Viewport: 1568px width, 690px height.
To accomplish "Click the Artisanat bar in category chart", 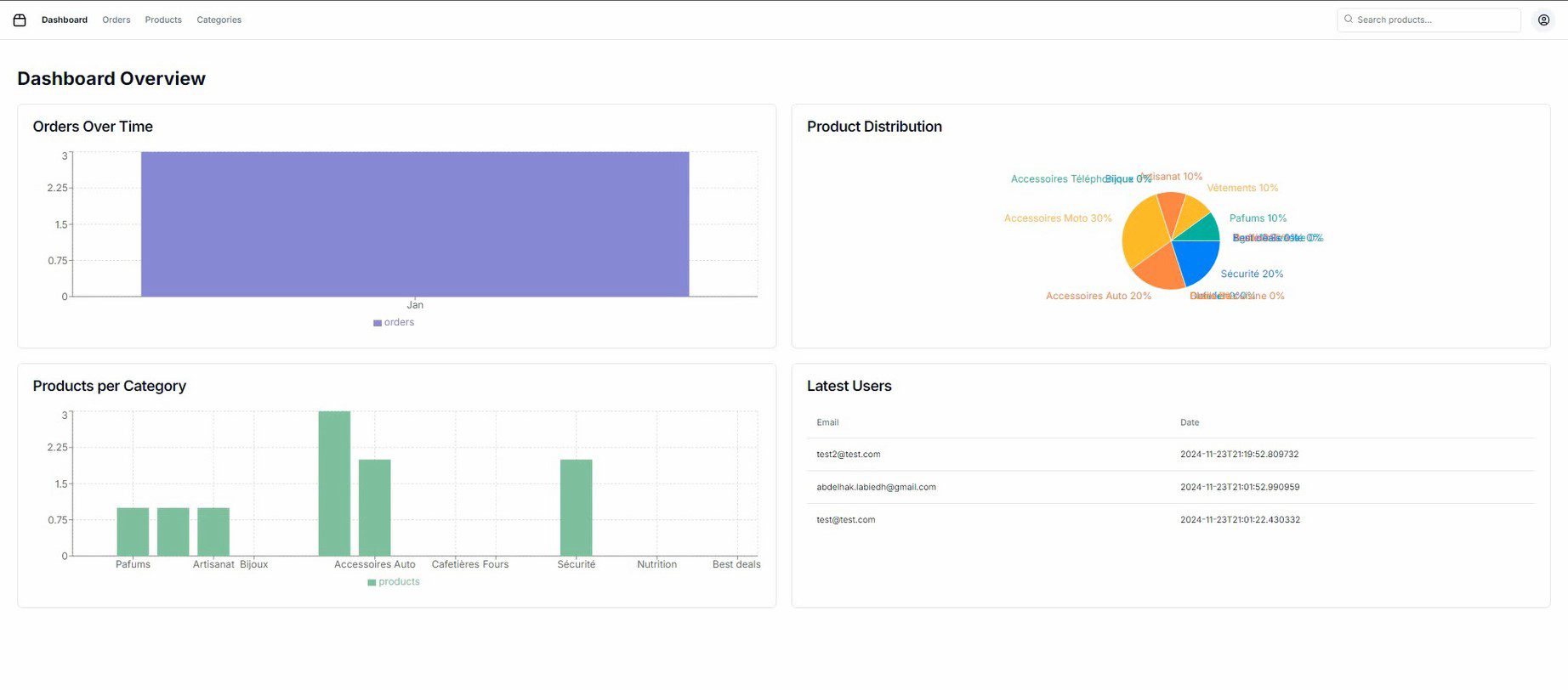I will click(x=213, y=532).
